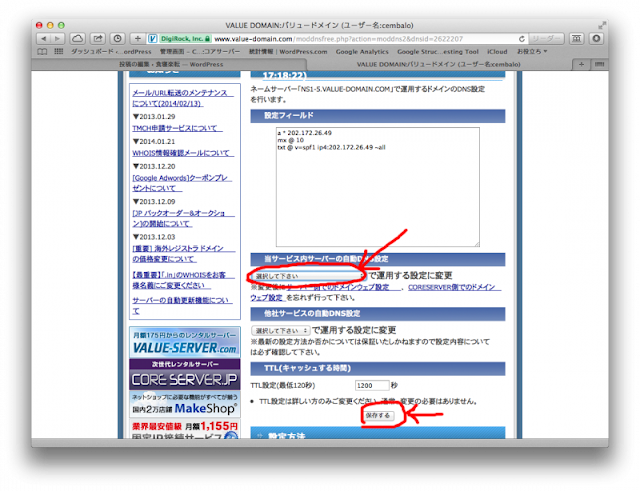This screenshot has height=491, width=640.
Task: Switch to the WordPress 投稿の編集 tab
Action: (171, 64)
